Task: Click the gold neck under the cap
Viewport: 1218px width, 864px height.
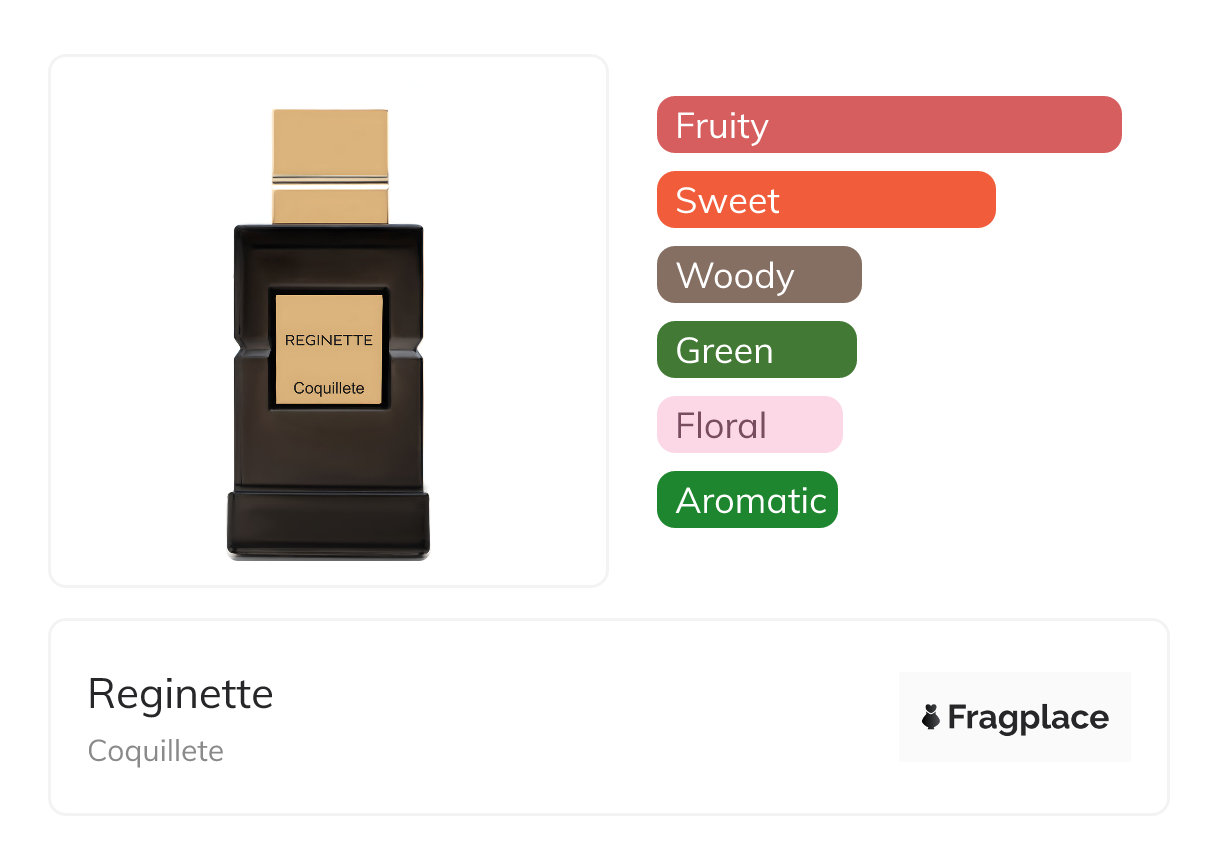Action: [330, 206]
